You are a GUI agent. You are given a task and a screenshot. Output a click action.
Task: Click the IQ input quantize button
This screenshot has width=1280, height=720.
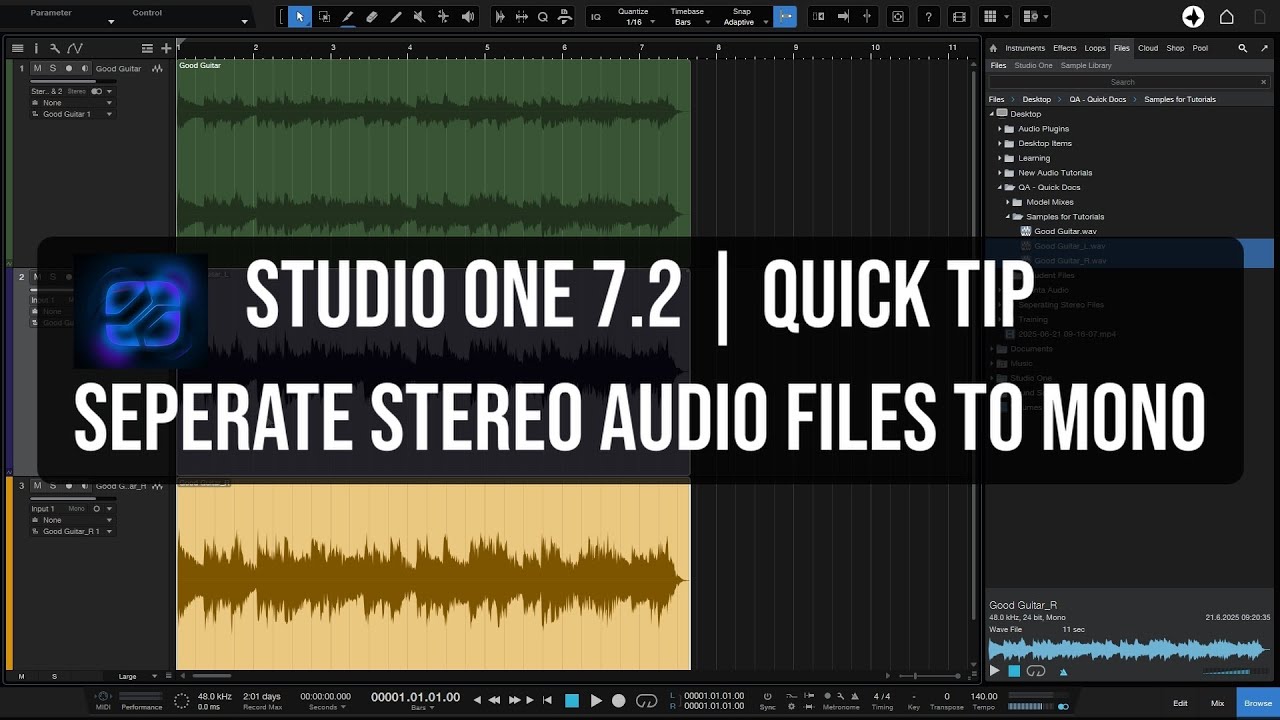[x=596, y=17]
